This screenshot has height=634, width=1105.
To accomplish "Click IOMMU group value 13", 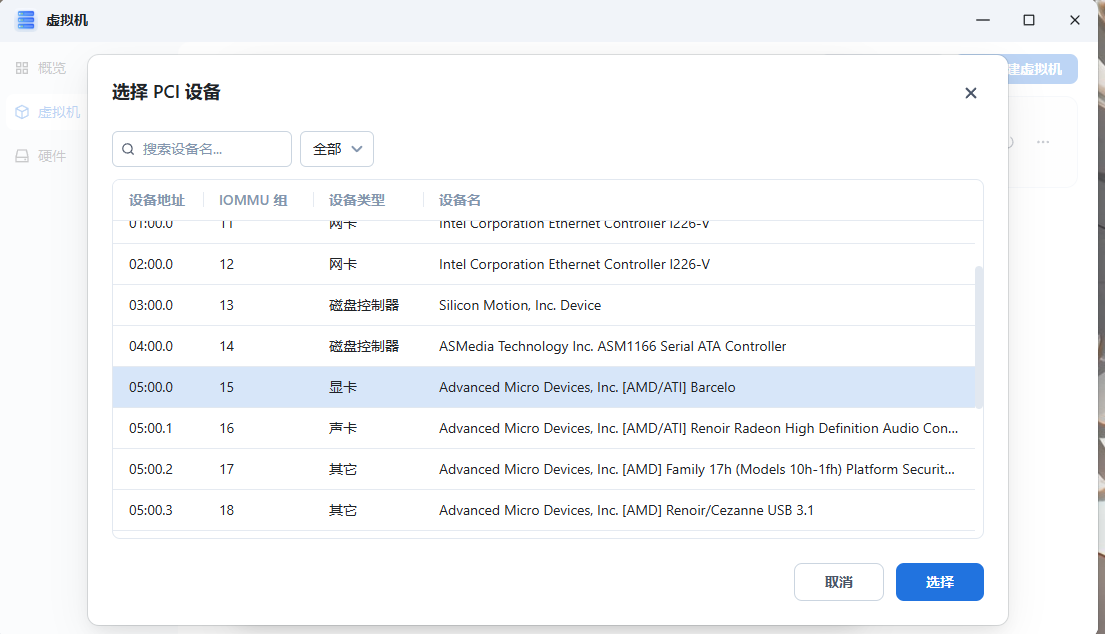I will [226, 305].
